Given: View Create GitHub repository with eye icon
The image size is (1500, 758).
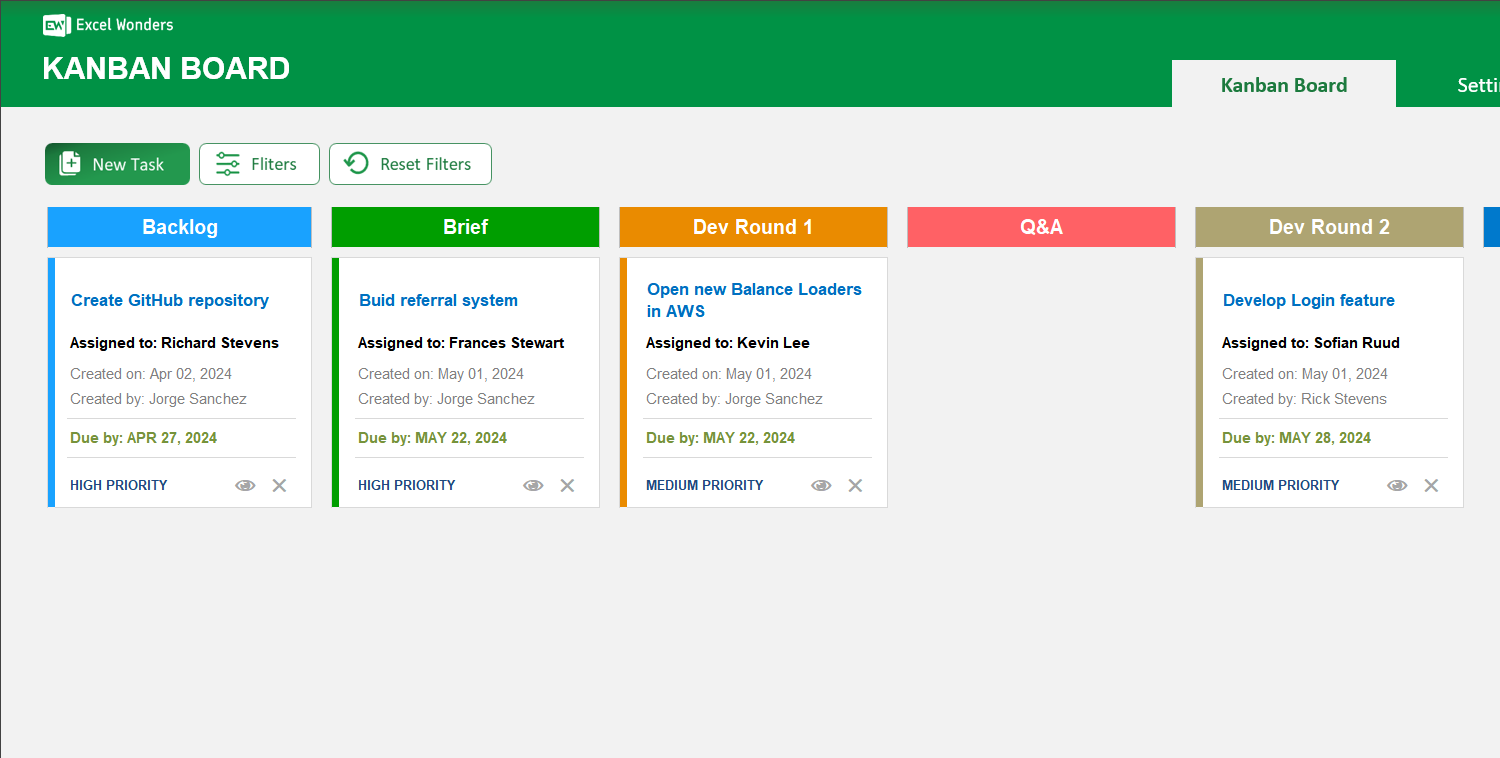Looking at the screenshot, I should click(x=245, y=485).
